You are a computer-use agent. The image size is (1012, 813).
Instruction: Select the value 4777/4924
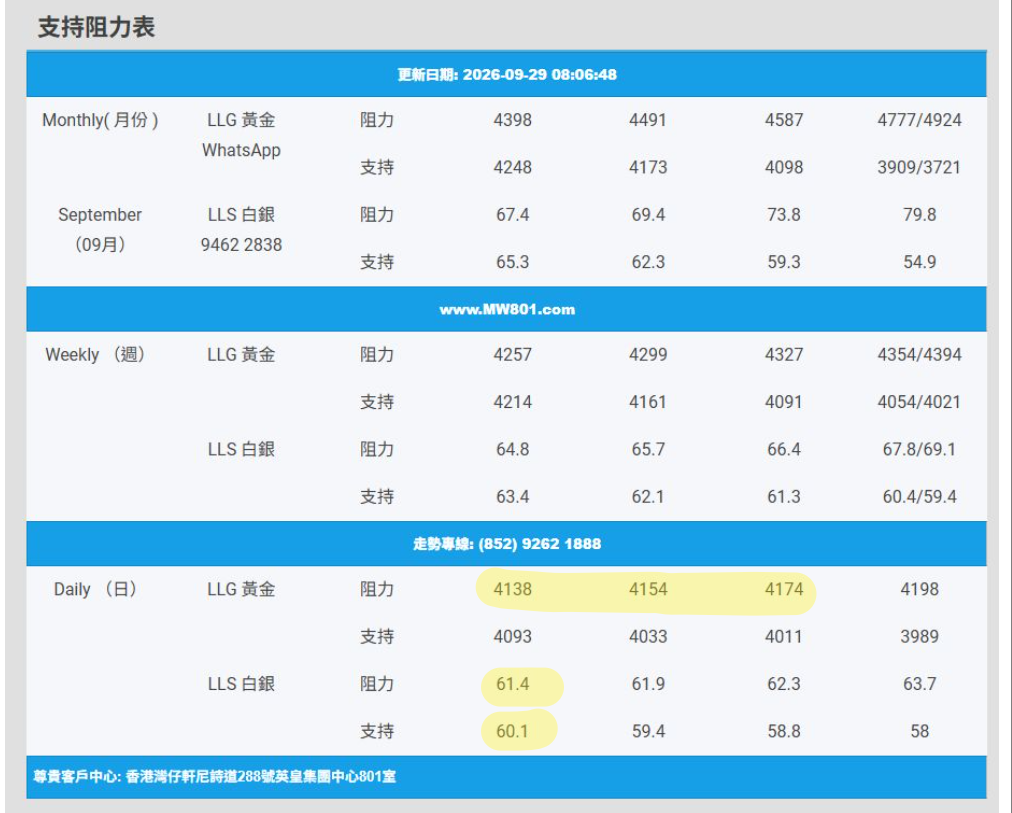[x=919, y=120]
